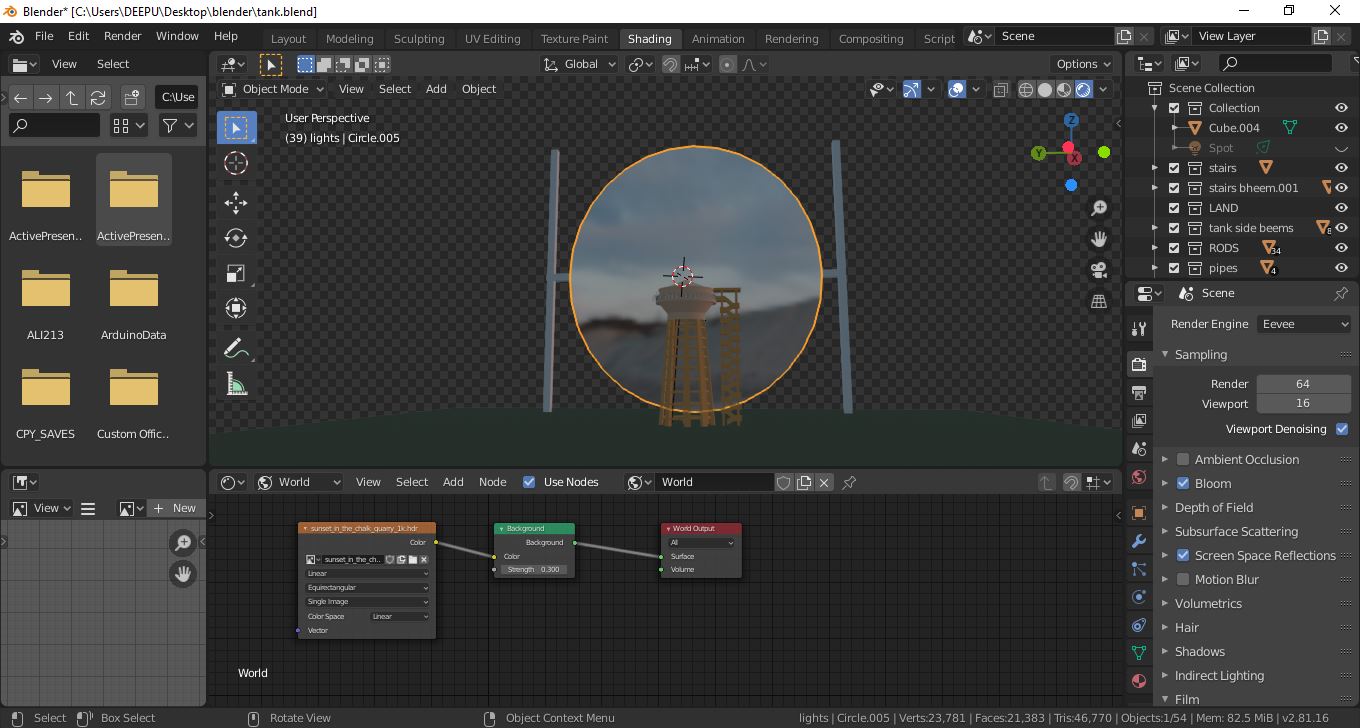The width and height of the screenshot is (1360, 728).
Task: Select the Cursor tool in viewport toolbar
Action: pyautogui.click(x=236, y=163)
